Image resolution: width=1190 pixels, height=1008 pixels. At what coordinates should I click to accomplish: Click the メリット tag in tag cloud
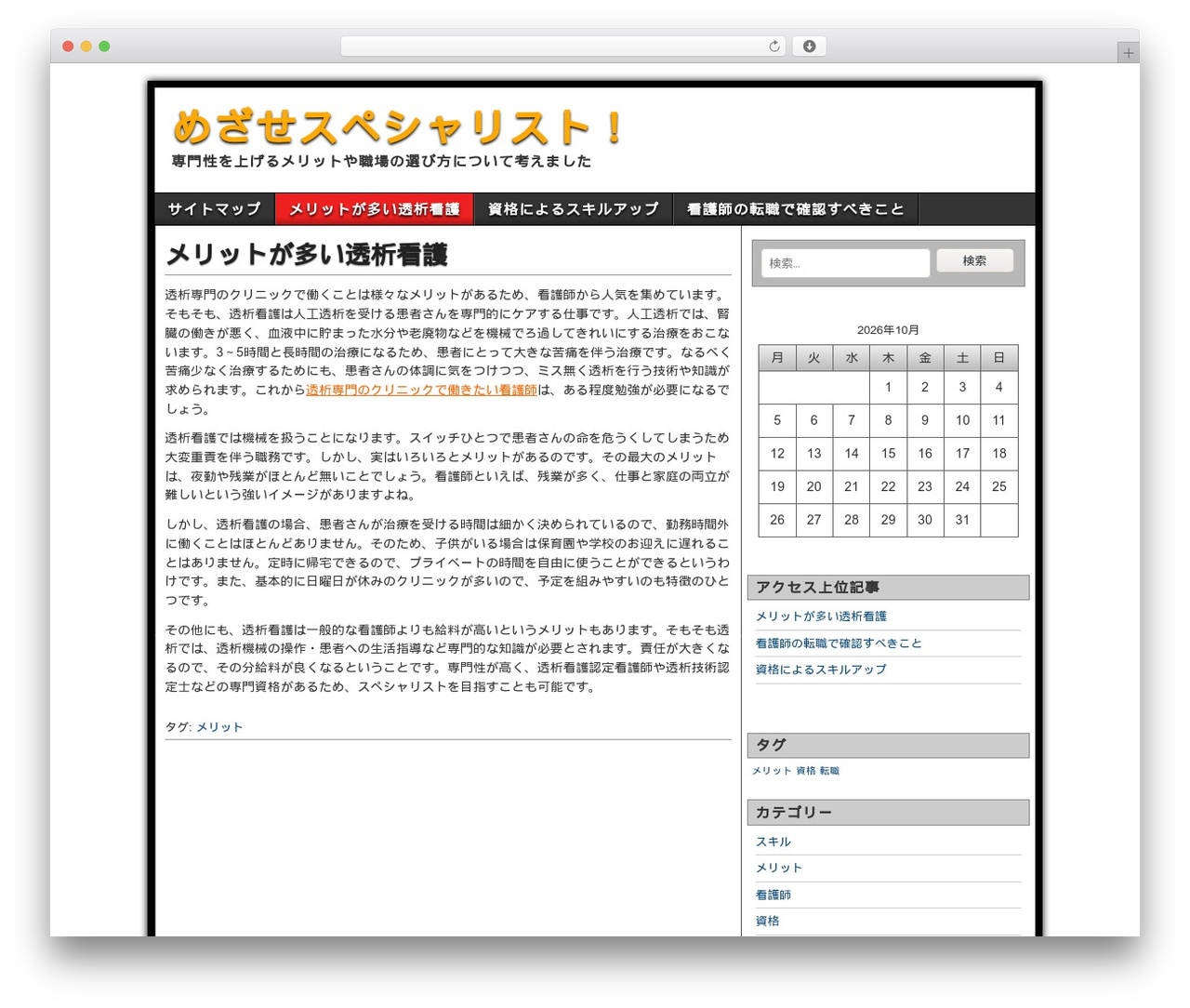click(x=772, y=771)
